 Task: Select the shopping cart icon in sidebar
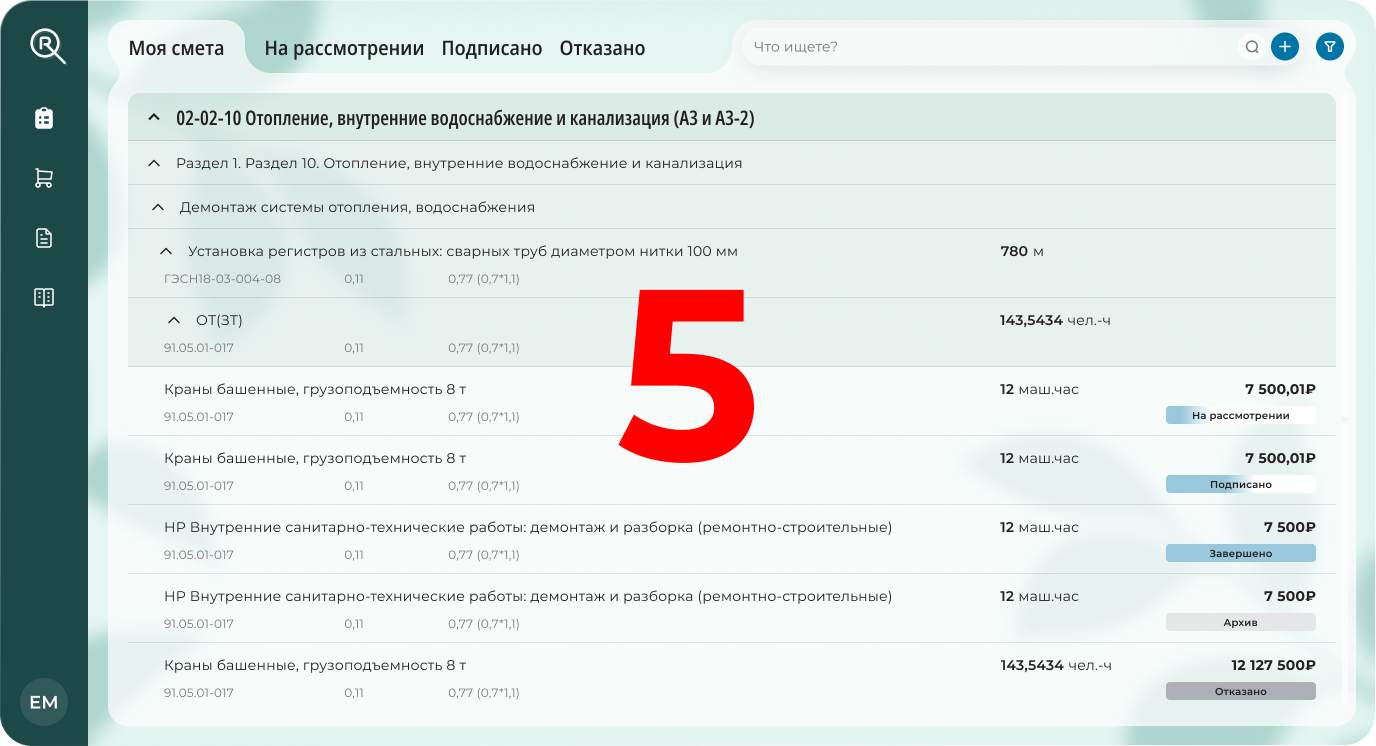click(x=43, y=177)
